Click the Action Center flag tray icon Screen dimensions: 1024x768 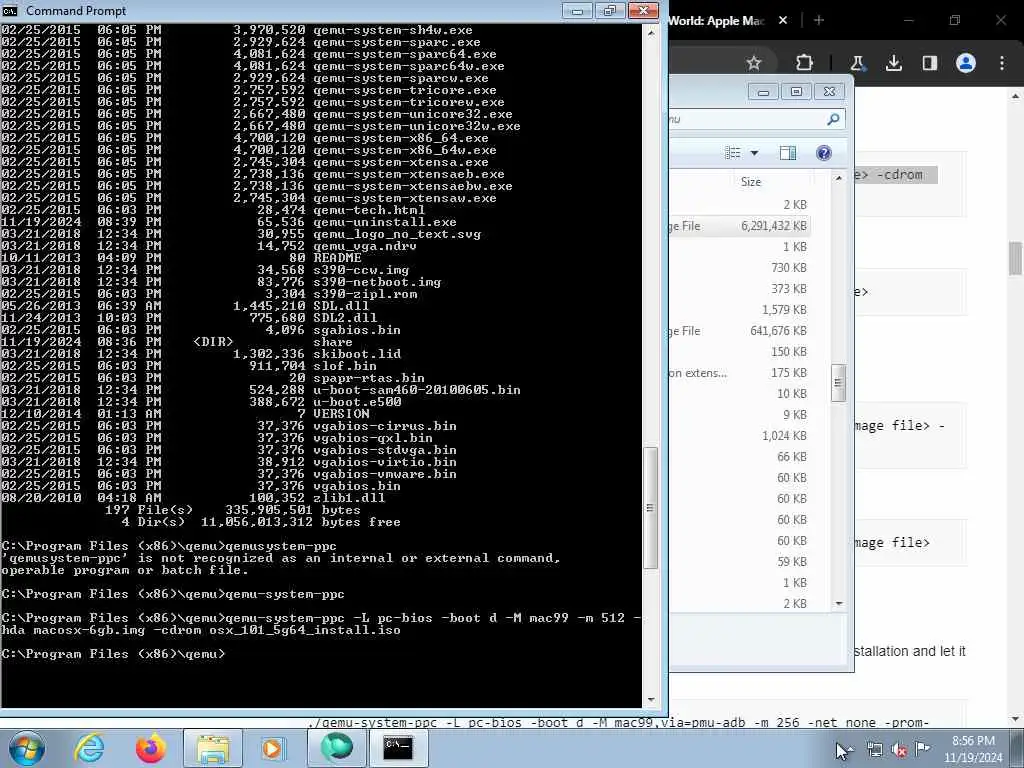point(922,748)
